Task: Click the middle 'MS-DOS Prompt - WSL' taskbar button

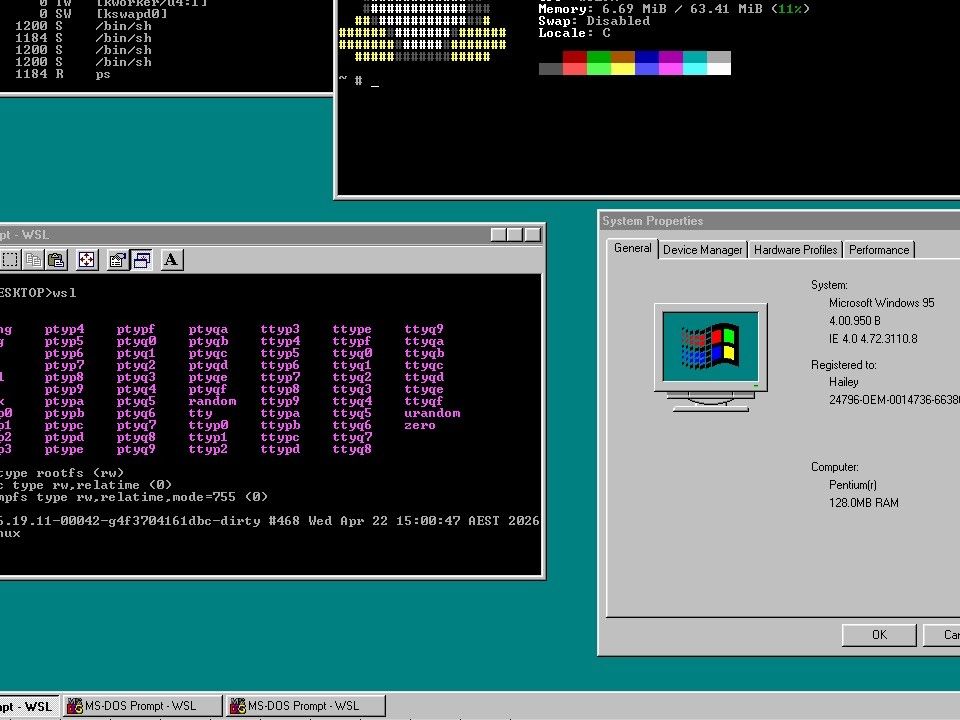Action: pyautogui.click(x=143, y=706)
